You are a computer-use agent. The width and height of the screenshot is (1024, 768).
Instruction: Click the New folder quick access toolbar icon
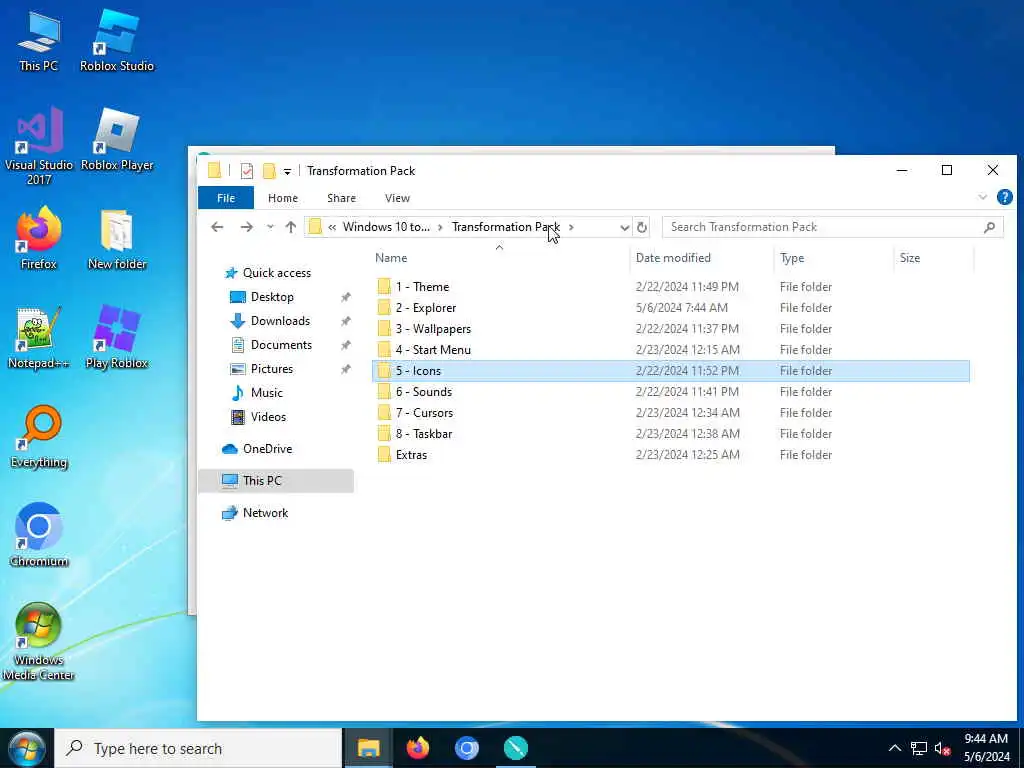coord(268,171)
